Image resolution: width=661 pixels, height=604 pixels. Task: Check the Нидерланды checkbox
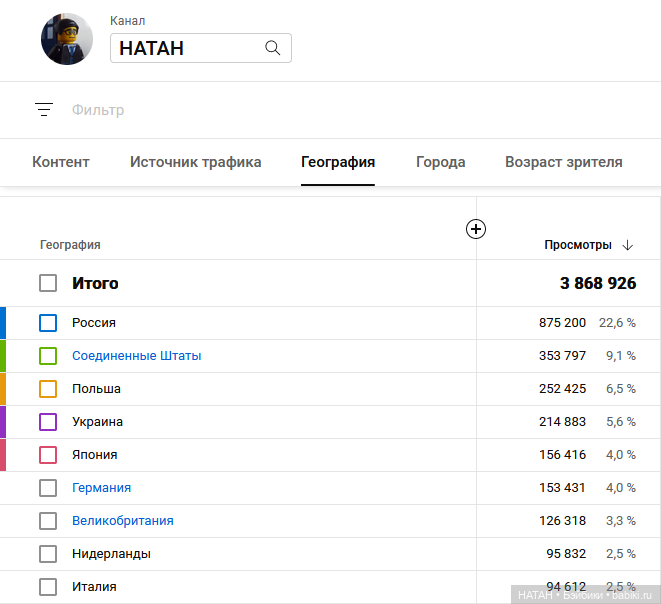click(48, 554)
